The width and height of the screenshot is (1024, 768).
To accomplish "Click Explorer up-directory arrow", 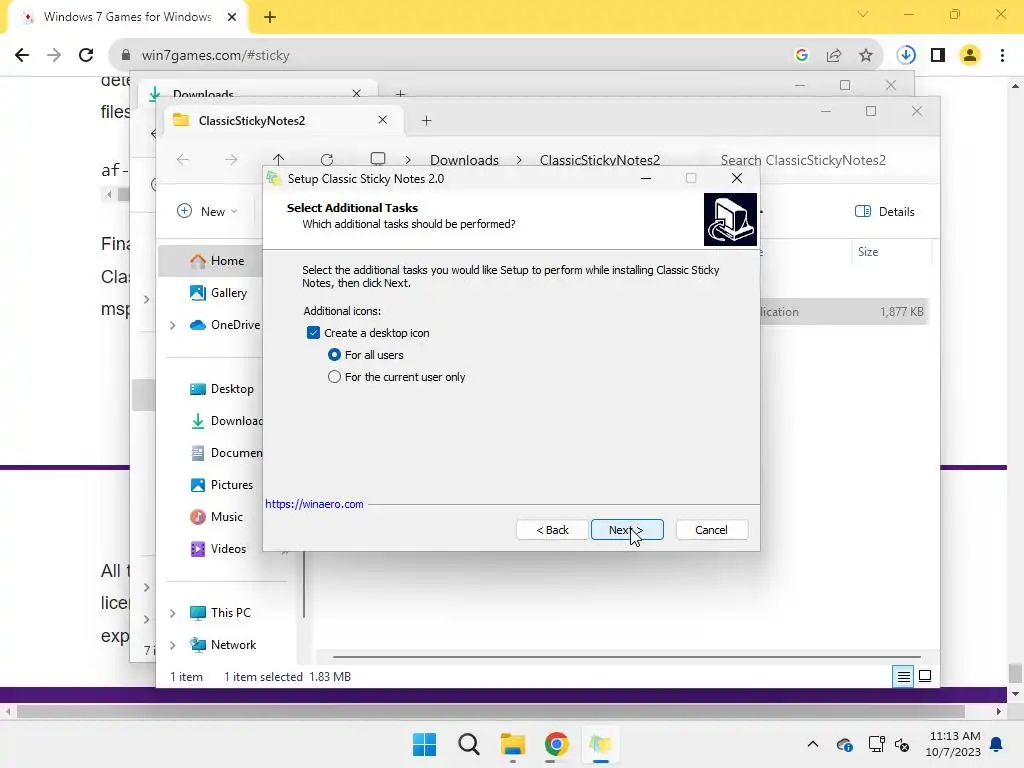I will (x=279, y=160).
